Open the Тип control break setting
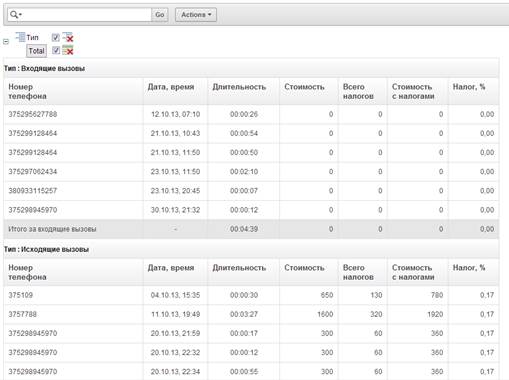509x380 pixels. 32,37
